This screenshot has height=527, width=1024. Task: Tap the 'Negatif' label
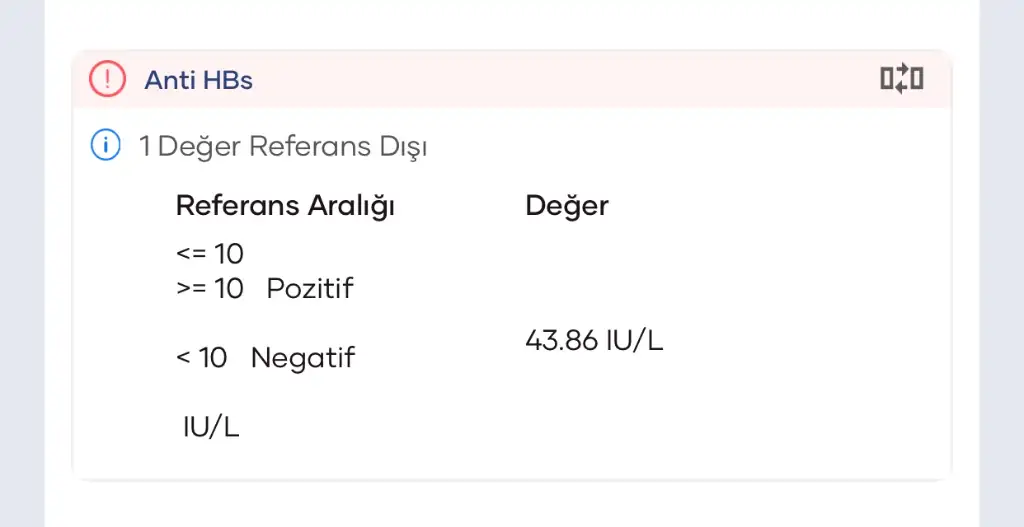tap(303, 357)
